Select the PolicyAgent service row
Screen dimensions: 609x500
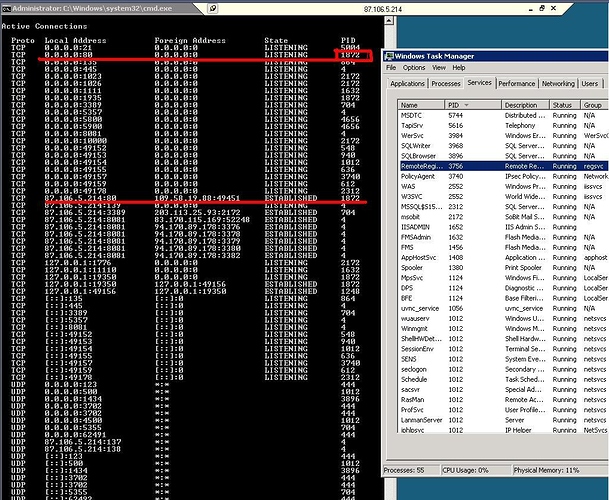[x=503, y=176]
